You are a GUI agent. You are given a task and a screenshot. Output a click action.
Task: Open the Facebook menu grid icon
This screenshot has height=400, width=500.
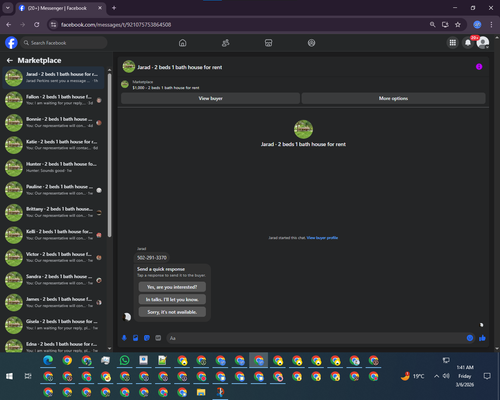(453, 43)
